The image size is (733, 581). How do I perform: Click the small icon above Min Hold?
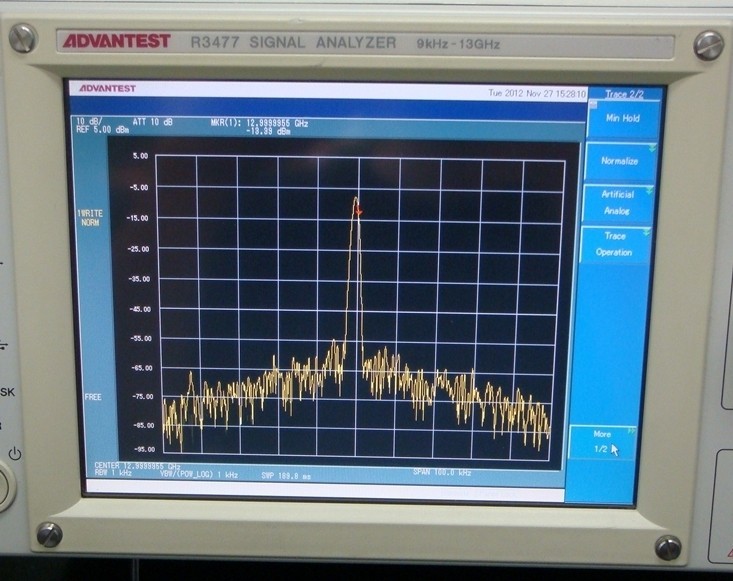[x=593, y=105]
